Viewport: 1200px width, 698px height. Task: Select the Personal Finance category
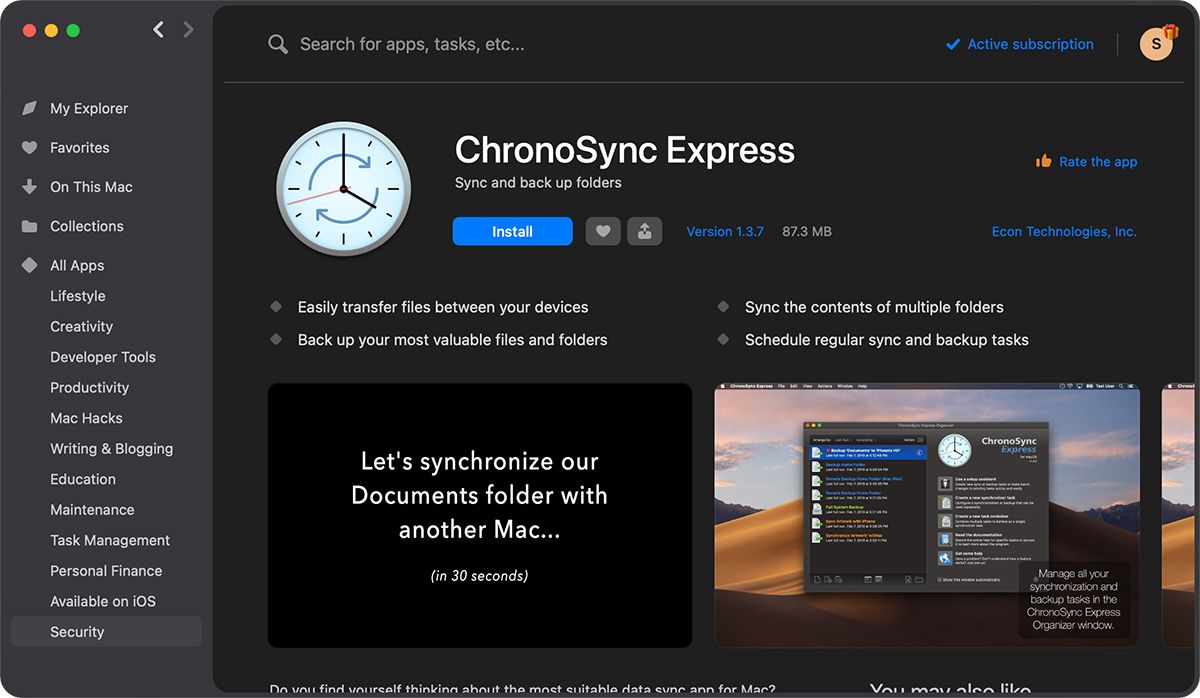coord(106,570)
